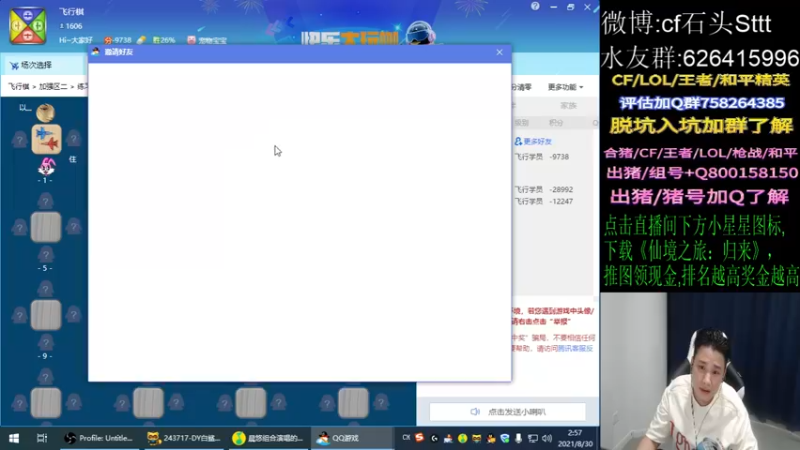Take the bottom empty seat at table 9
Viewport: 800px width, 450px height.
[45, 342]
